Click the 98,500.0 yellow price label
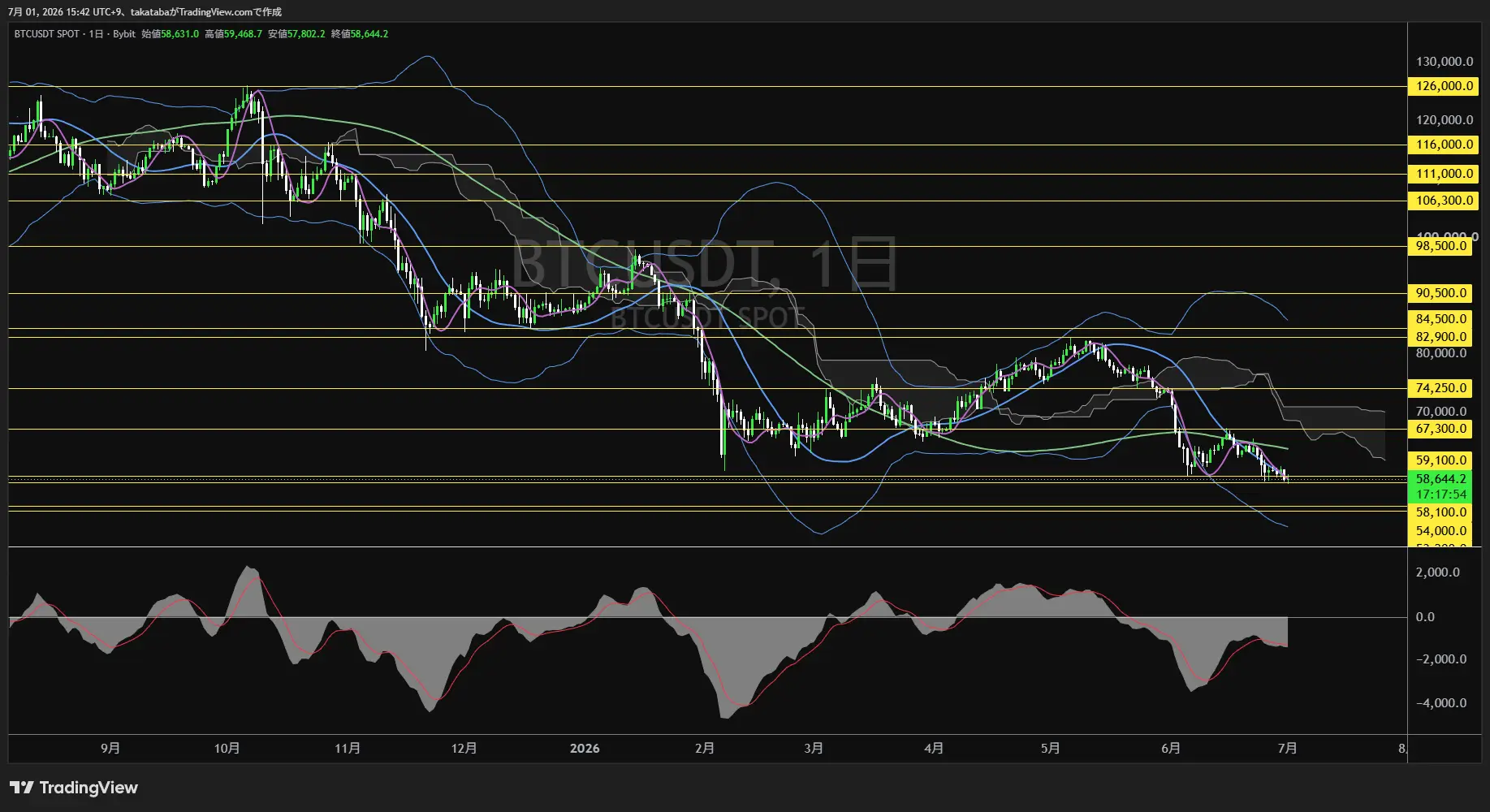The image size is (1490, 812). click(x=1440, y=246)
